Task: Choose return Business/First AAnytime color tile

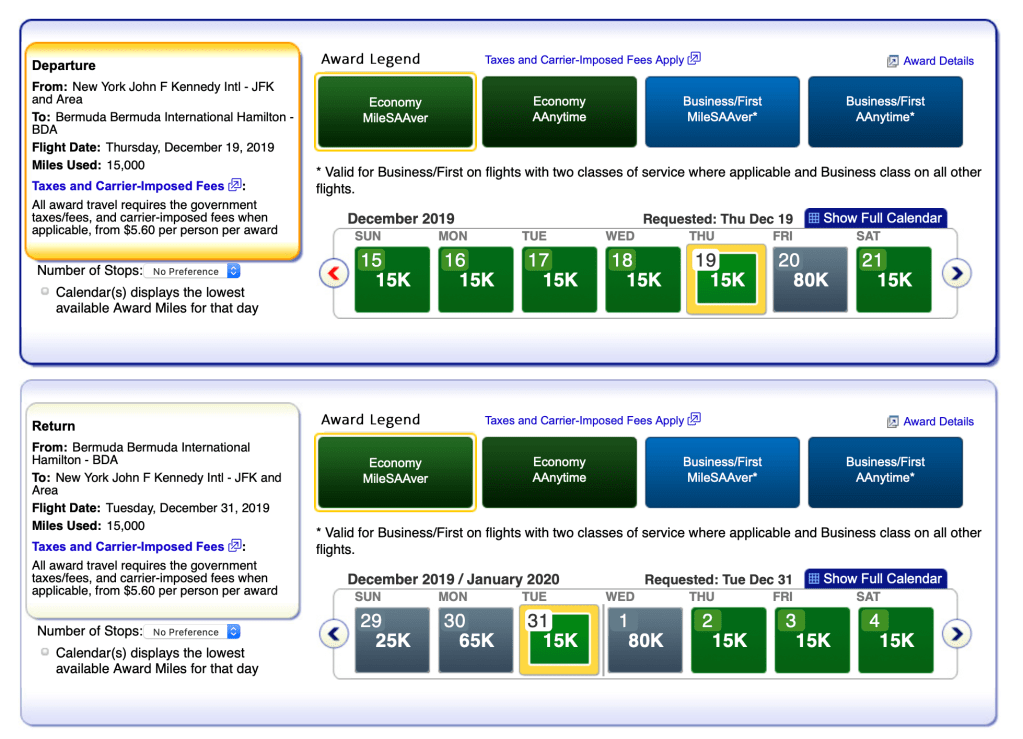Action: click(884, 471)
